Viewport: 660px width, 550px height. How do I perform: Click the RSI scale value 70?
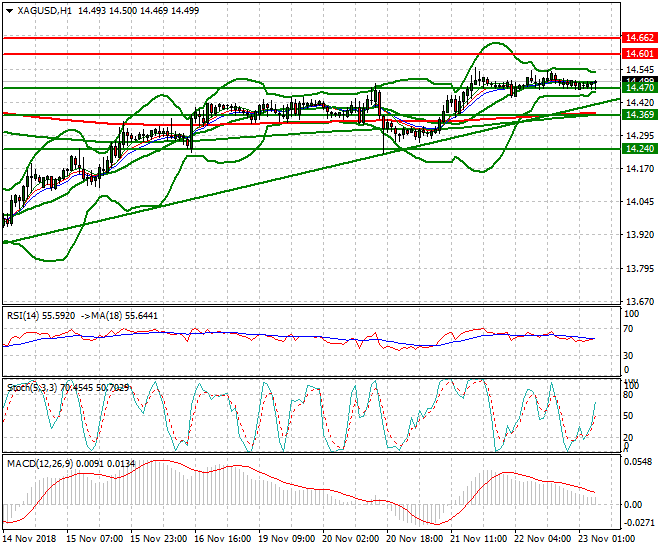tap(628, 329)
